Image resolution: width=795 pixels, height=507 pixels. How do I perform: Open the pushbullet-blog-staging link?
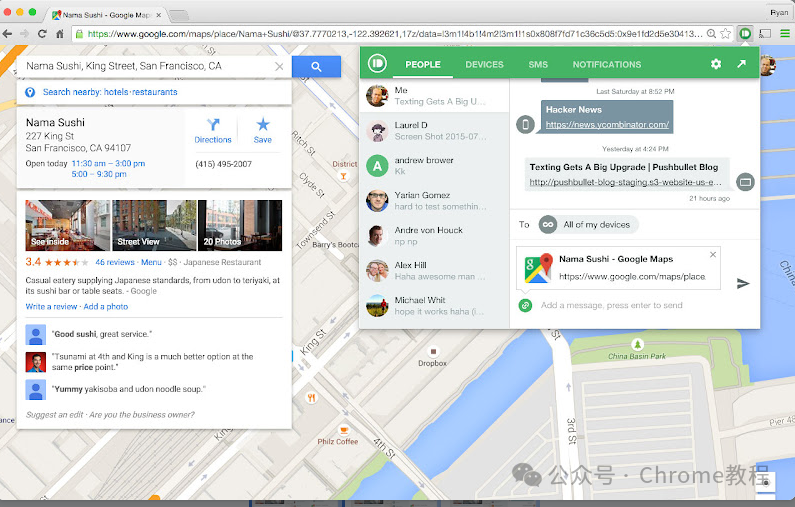625,182
